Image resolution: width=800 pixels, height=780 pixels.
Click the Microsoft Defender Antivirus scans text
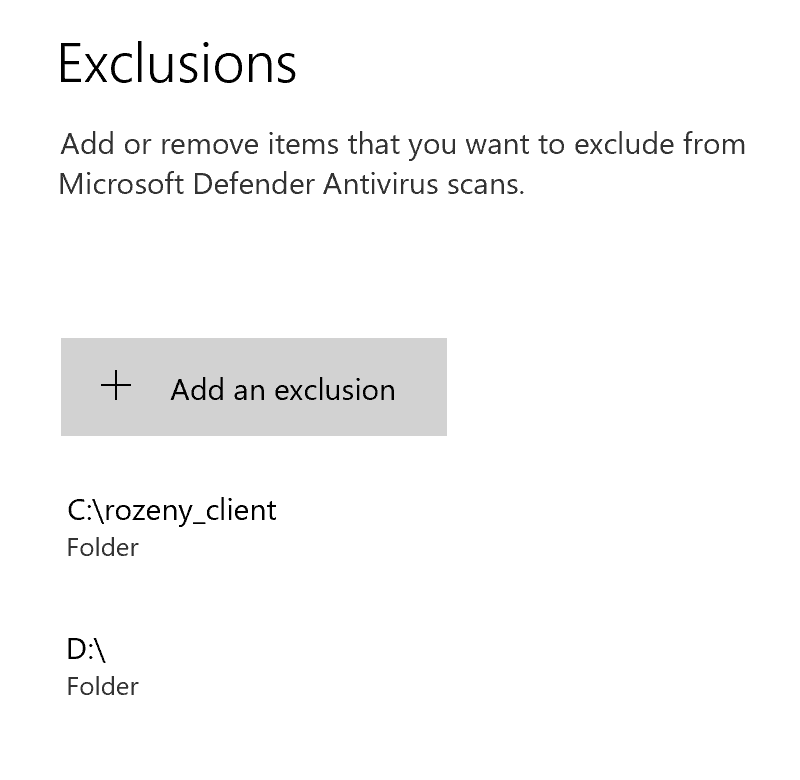291,185
